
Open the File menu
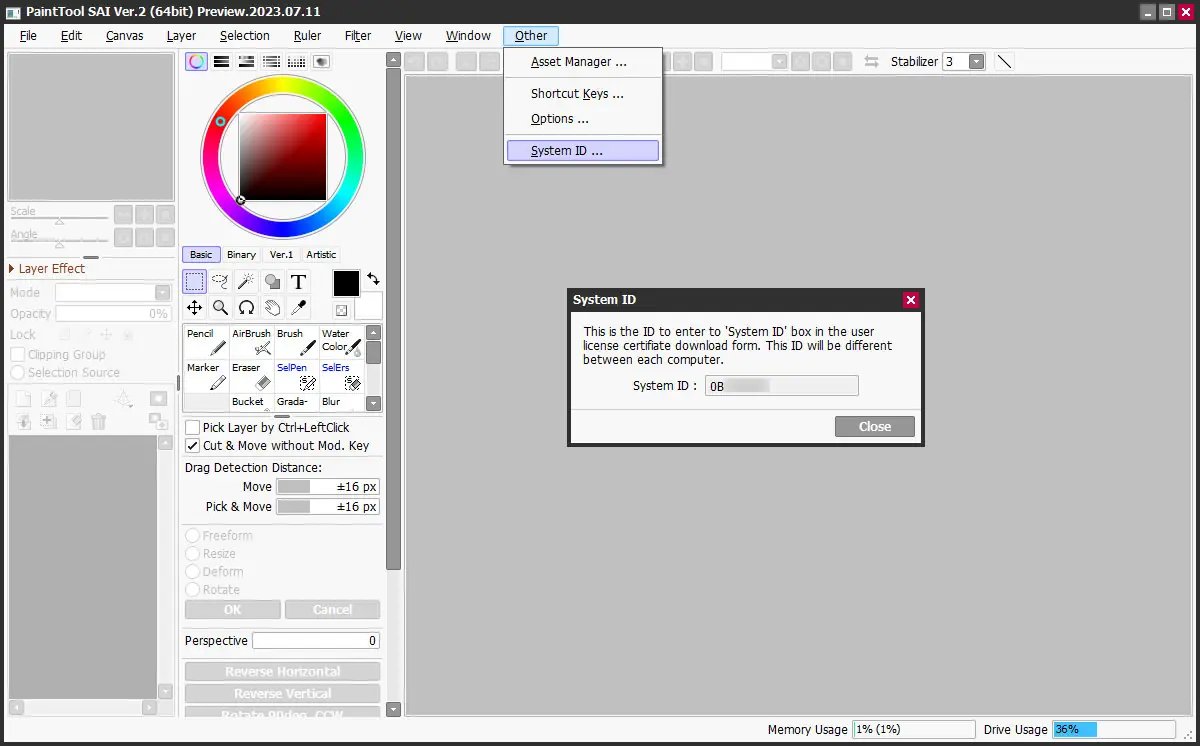28,36
